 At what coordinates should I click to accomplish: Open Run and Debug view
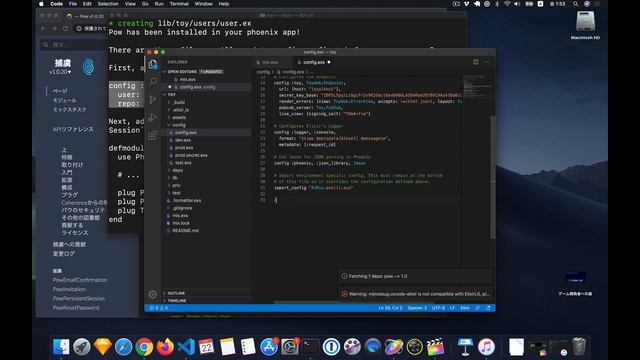pos(153,118)
